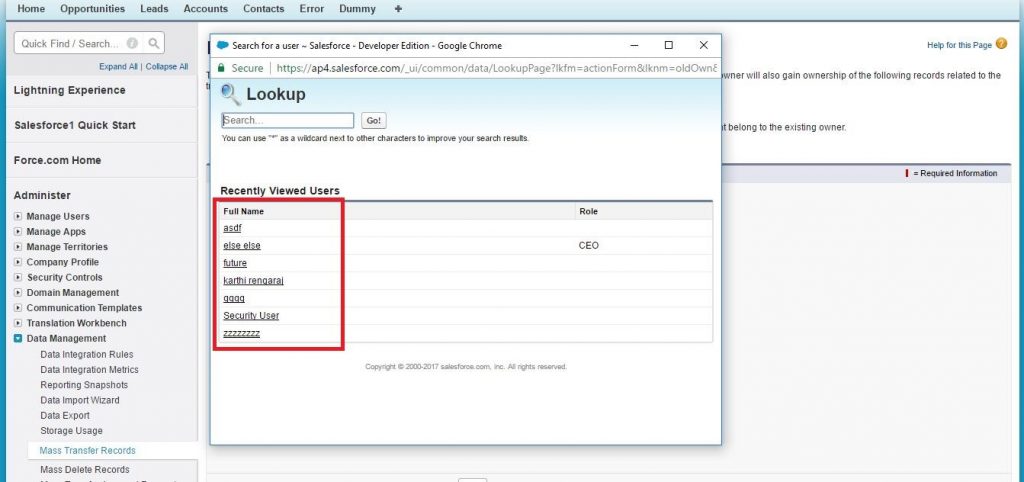Minimize the Lookup popup window

pos(633,45)
